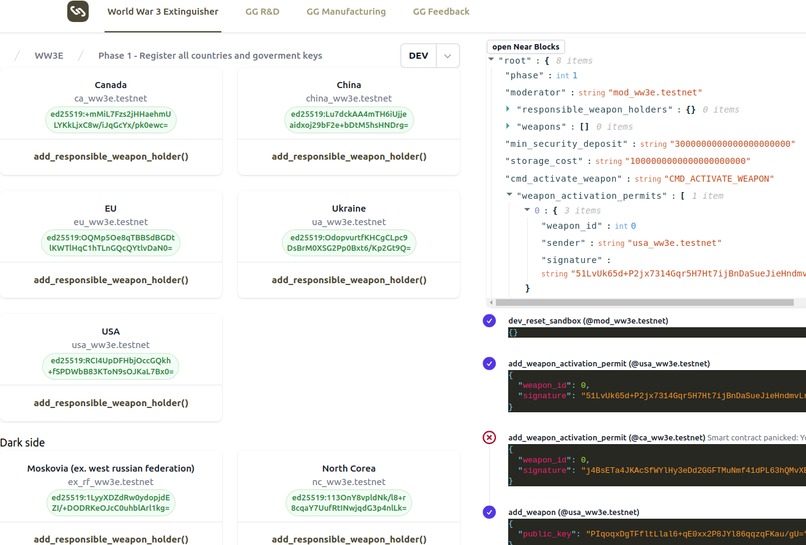Click nc_ww3e.testnet account under North Corea

coord(349,482)
